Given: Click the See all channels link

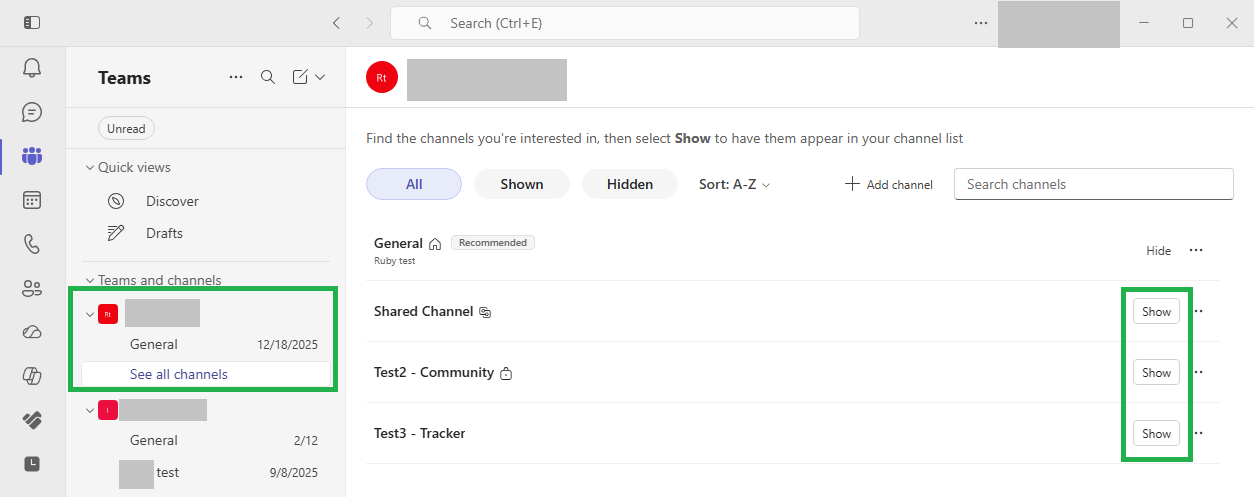Looking at the screenshot, I should (x=179, y=374).
